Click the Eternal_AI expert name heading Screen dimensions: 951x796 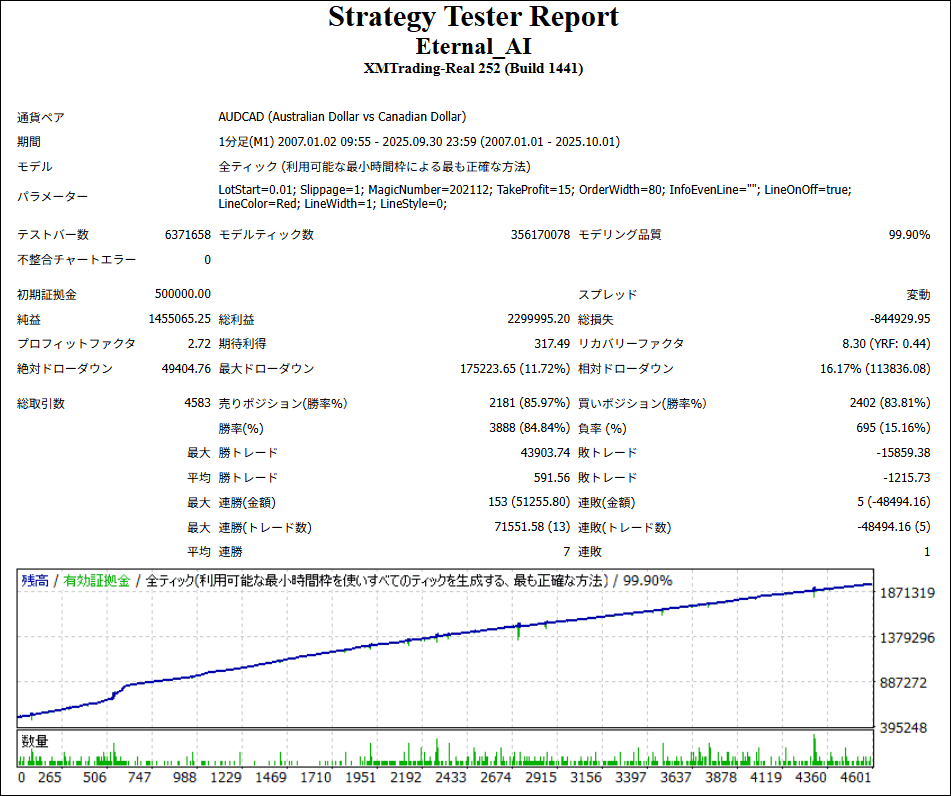click(x=473, y=45)
